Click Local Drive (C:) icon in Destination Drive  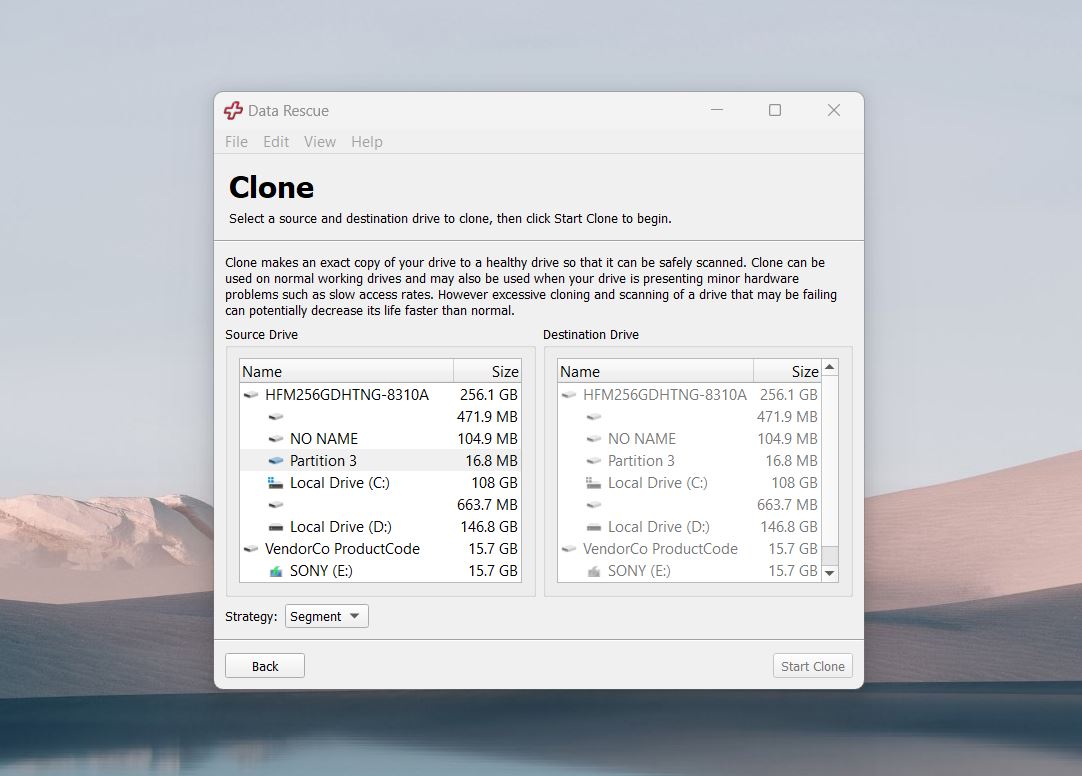(x=593, y=483)
